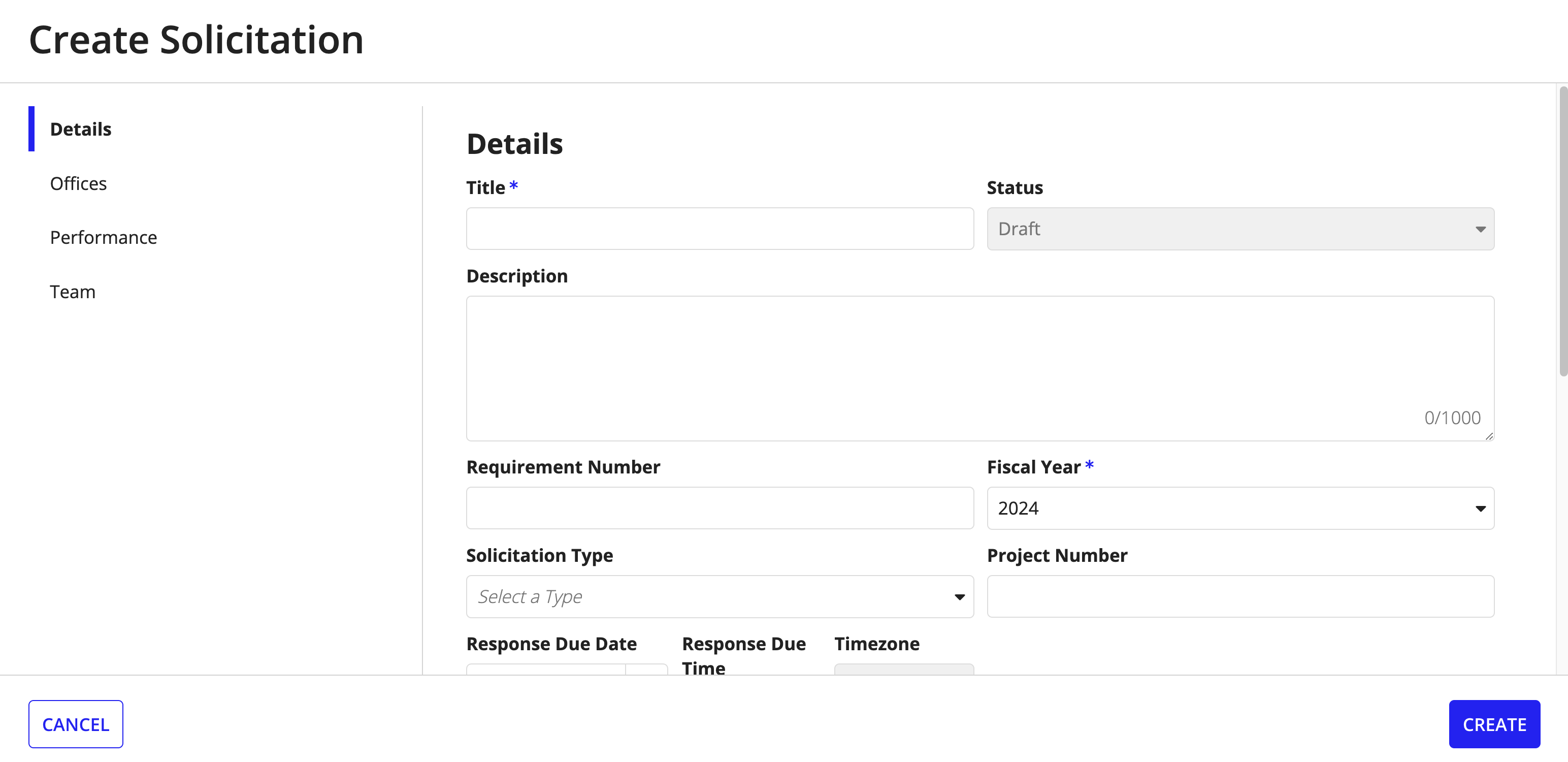Focus the Requirement Number field
The image size is (1568, 762).
[720, 508]
